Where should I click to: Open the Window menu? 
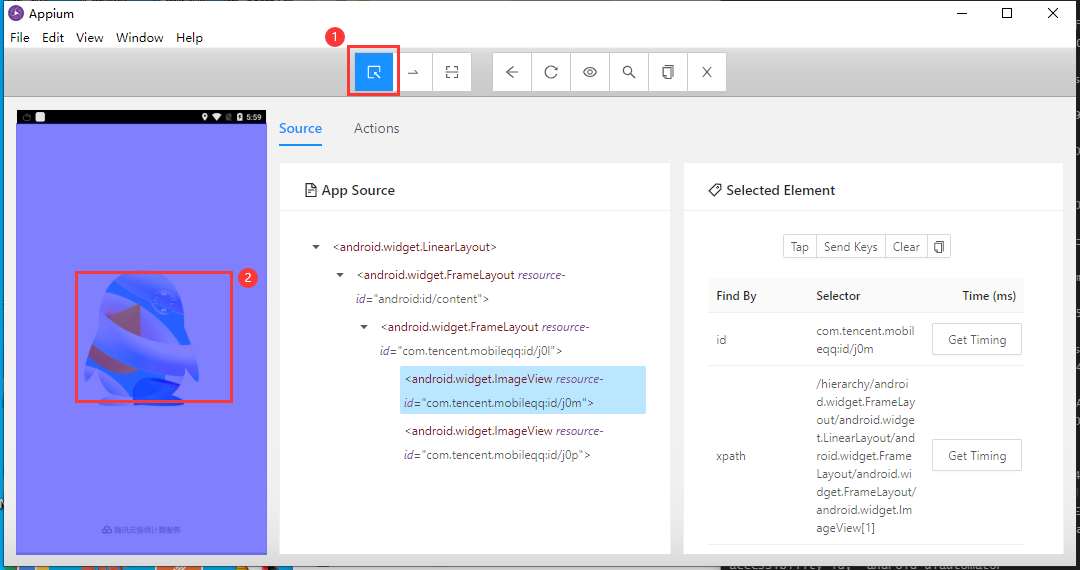click(x=140, y=38)
